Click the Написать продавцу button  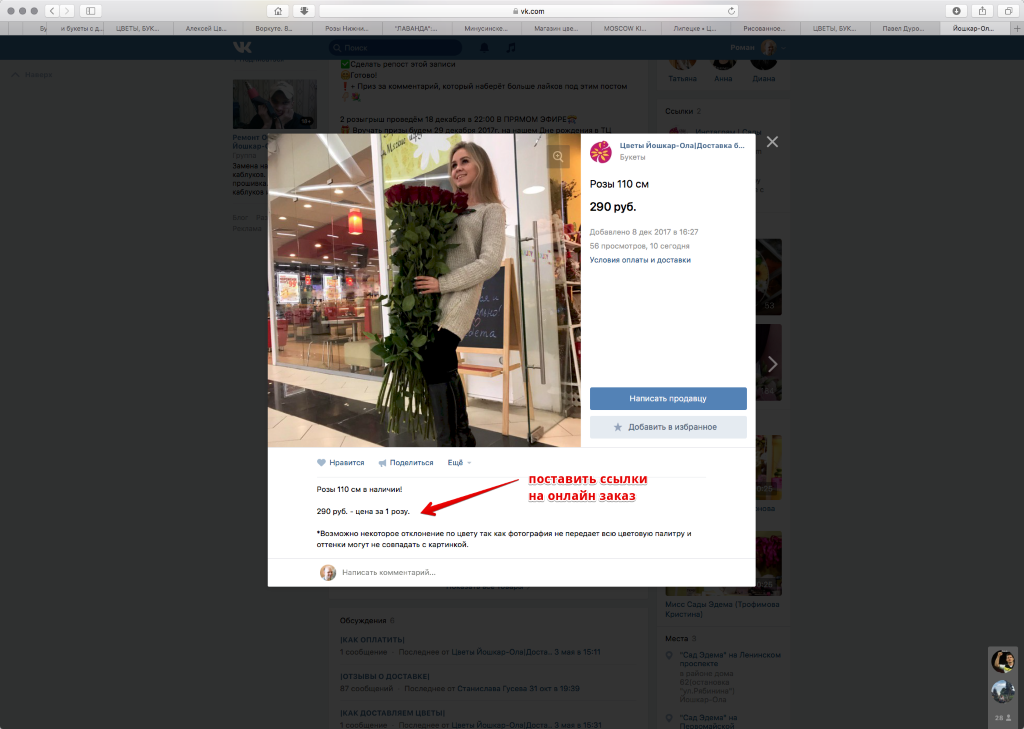point(668,398)
